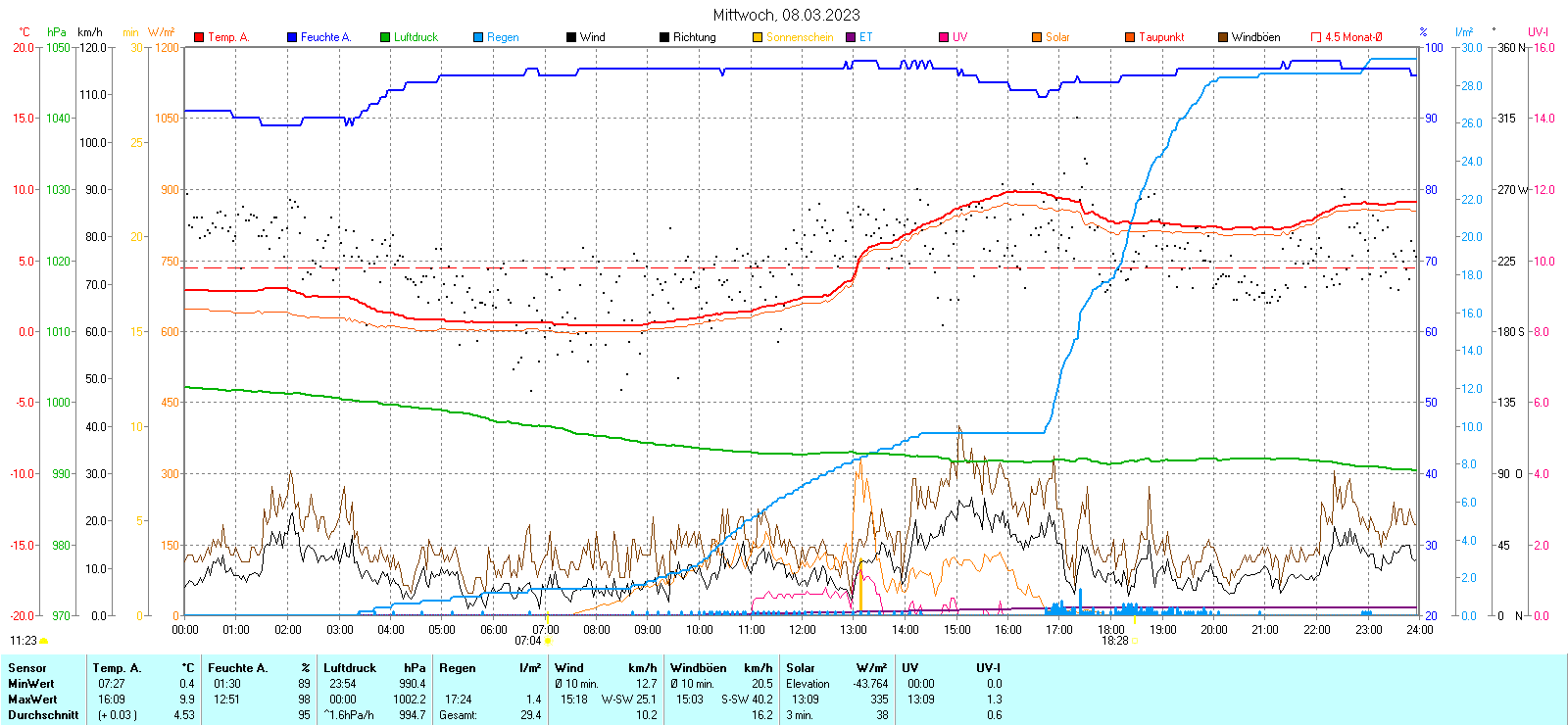Select the pink UV legend marker

coord(944,37)
